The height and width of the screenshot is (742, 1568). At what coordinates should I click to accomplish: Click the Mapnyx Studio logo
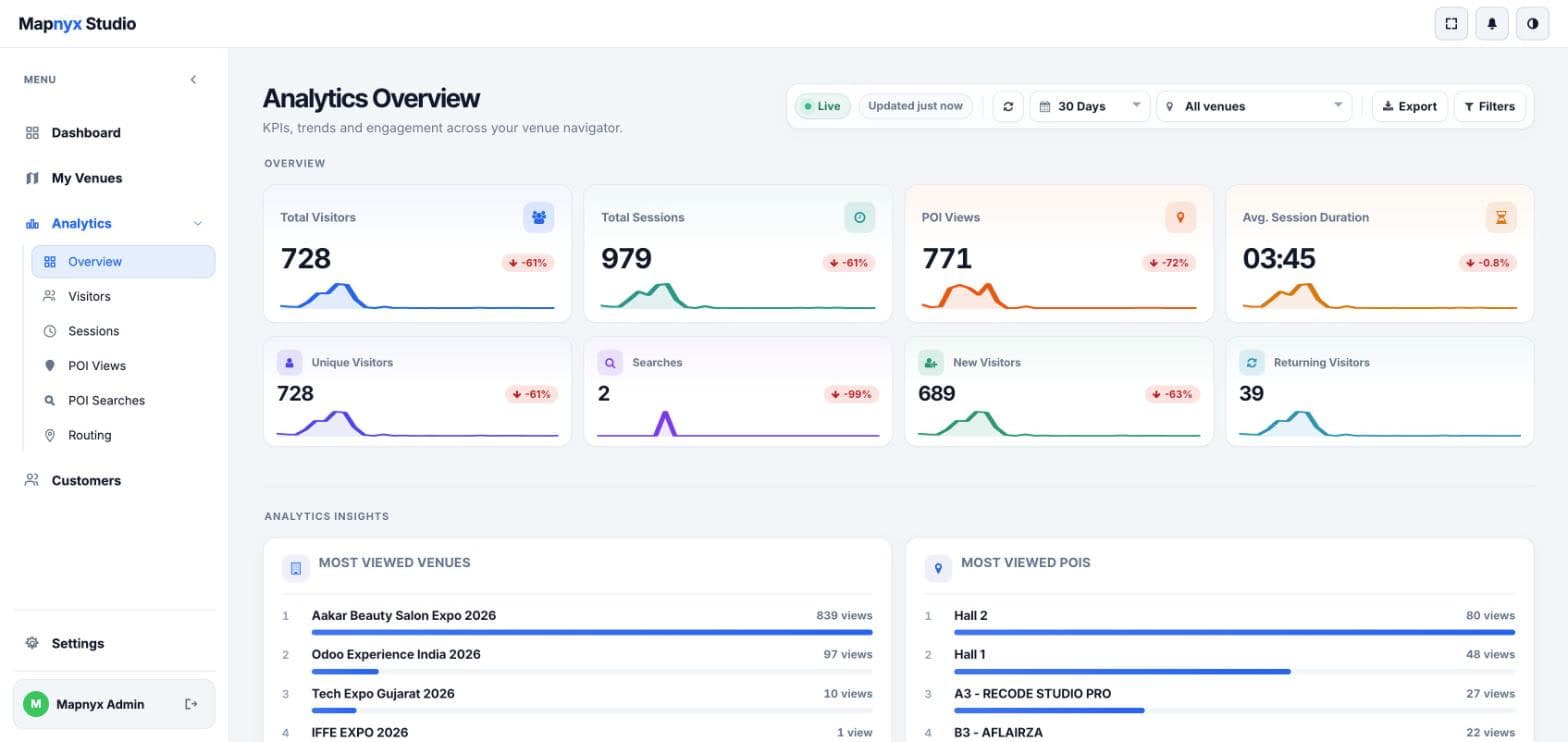coord(77,24)
